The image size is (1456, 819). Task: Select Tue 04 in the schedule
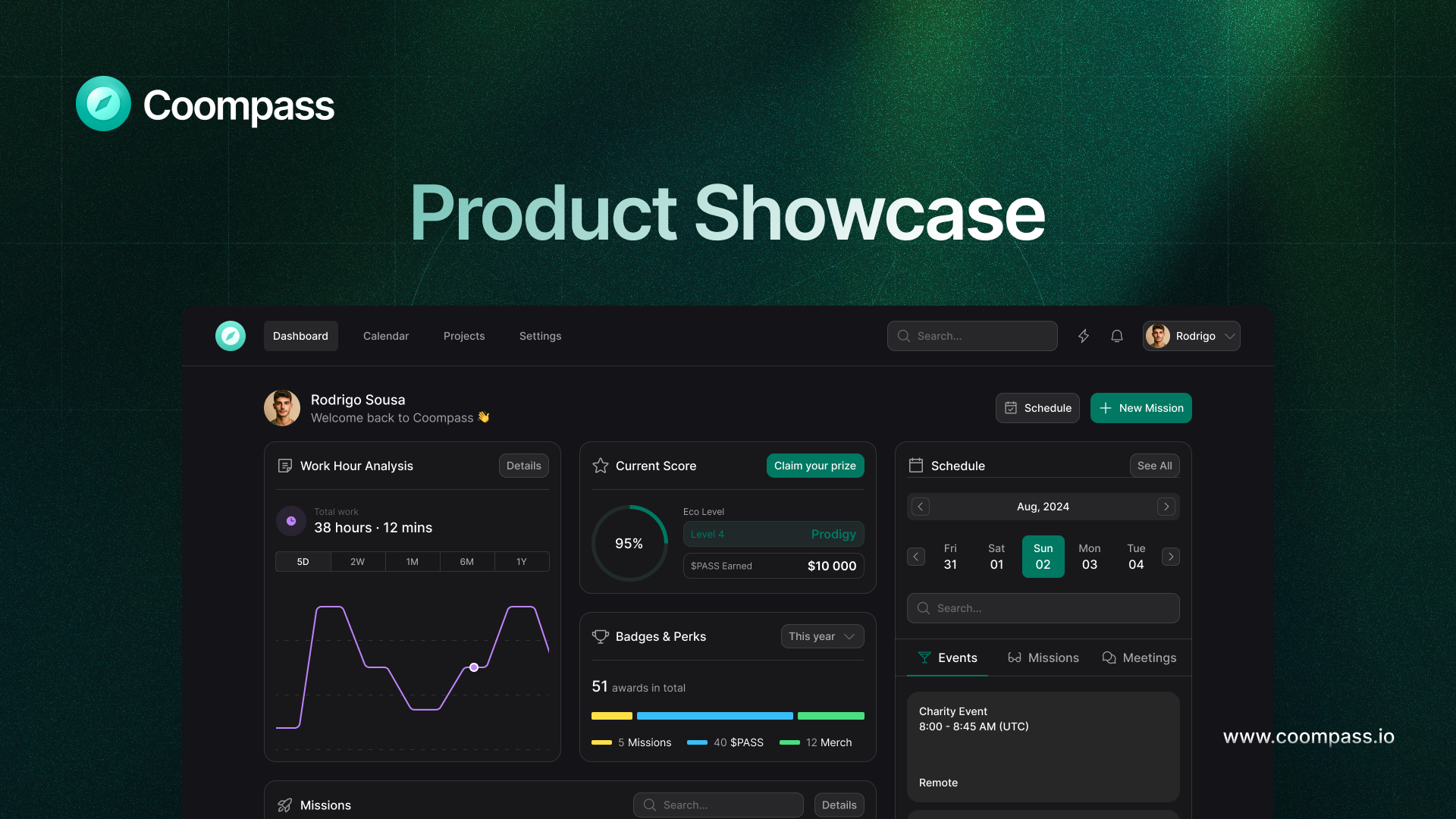1136,557
